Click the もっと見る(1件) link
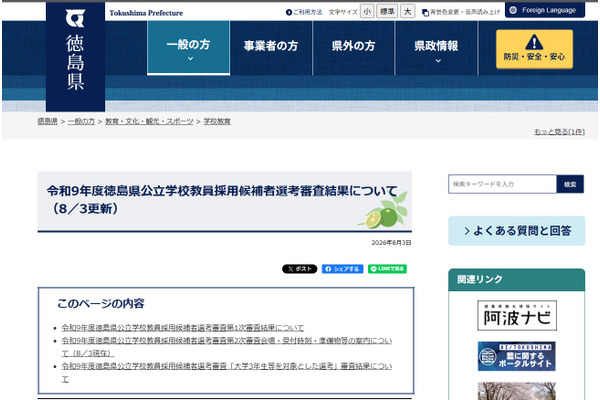Screen dimensions: 600x400 click(x=559, y=132)
